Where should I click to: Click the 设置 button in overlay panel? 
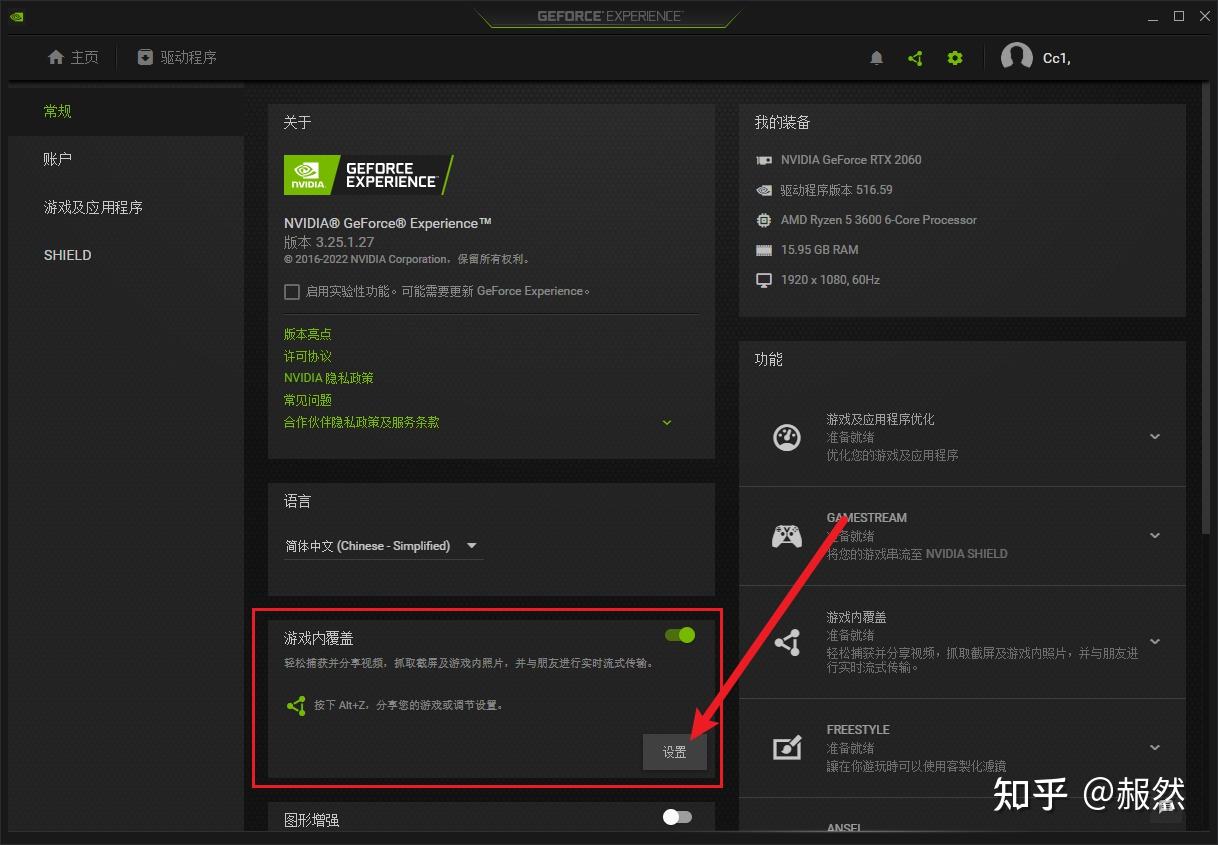[675, 752]
